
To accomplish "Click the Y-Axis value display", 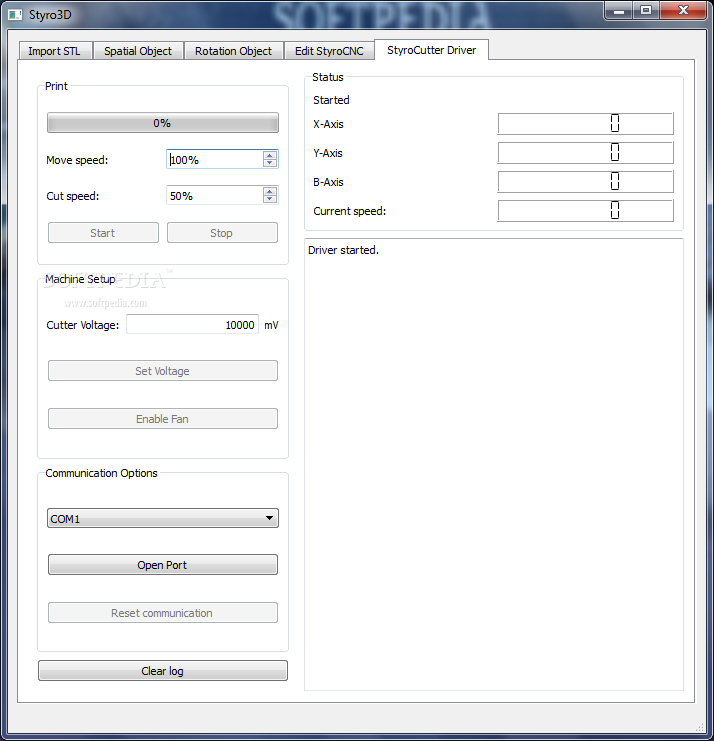I will [585, 153].
